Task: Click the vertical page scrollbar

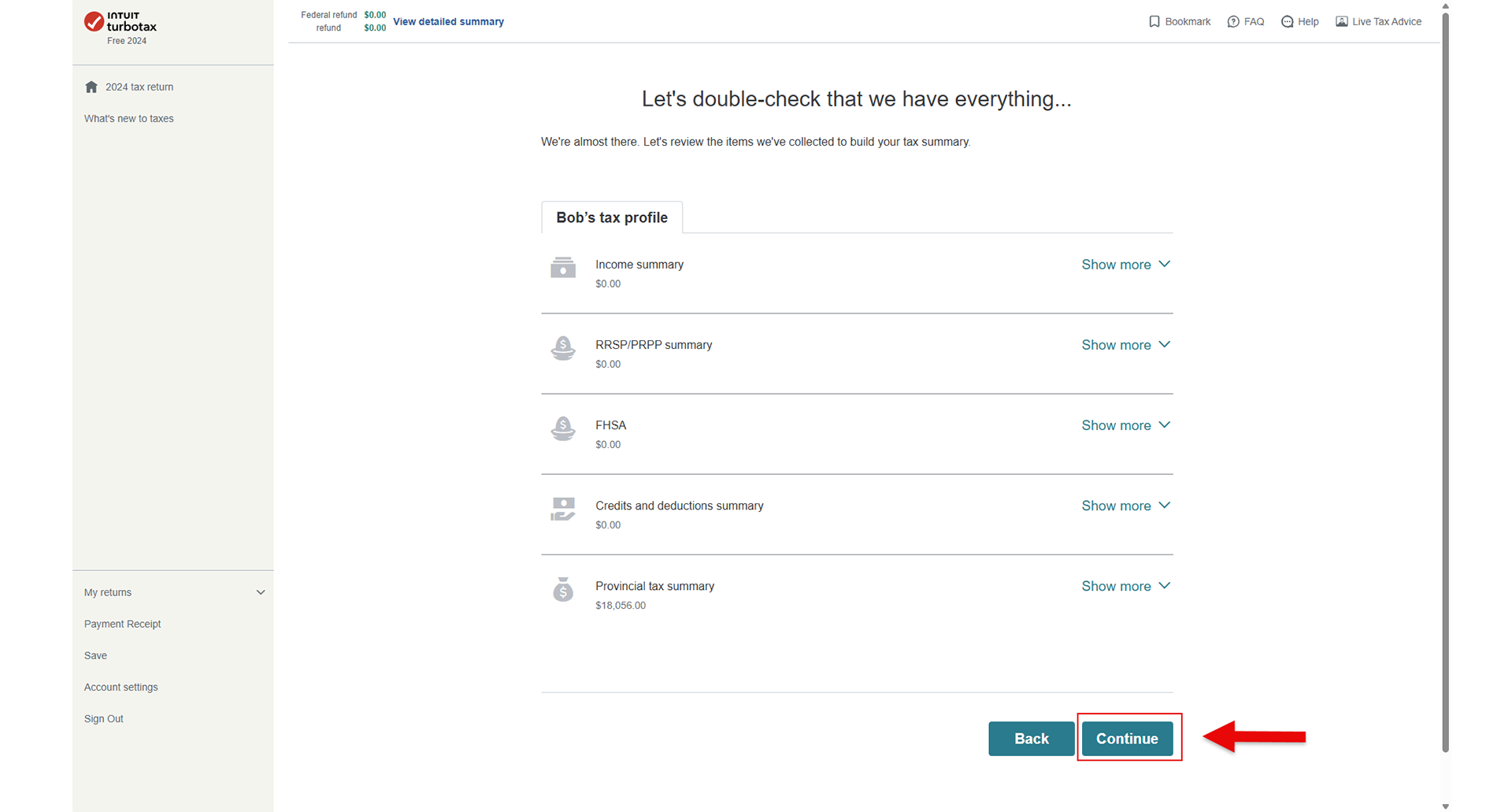Action: pyautogui.click(x=1445, y=378)
